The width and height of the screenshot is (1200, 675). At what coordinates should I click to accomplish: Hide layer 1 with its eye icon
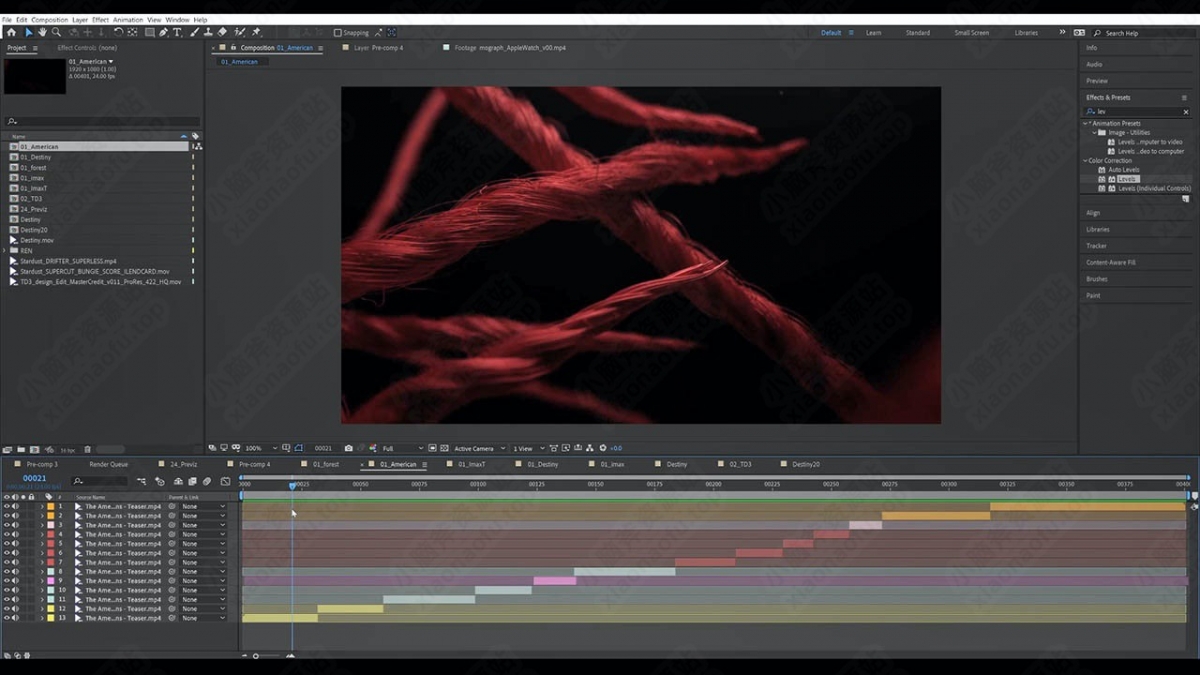tap(6, 507)
